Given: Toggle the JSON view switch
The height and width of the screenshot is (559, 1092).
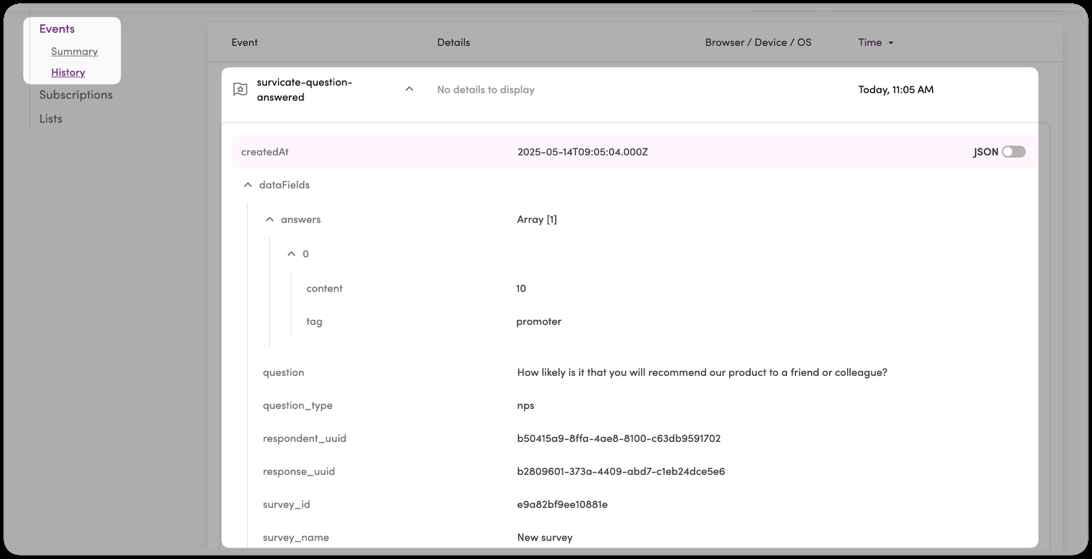Looking at the screenshot, I should click(x=1013, y=152).
